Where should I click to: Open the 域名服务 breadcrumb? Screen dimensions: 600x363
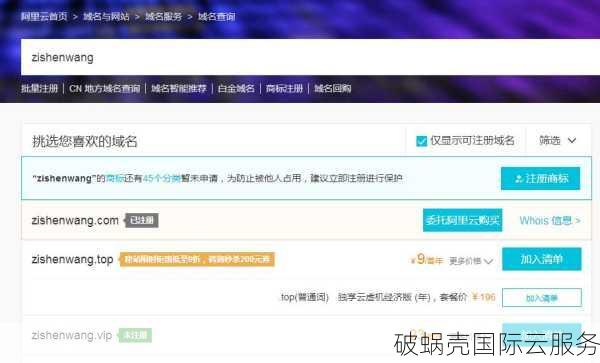pos(163,16)
